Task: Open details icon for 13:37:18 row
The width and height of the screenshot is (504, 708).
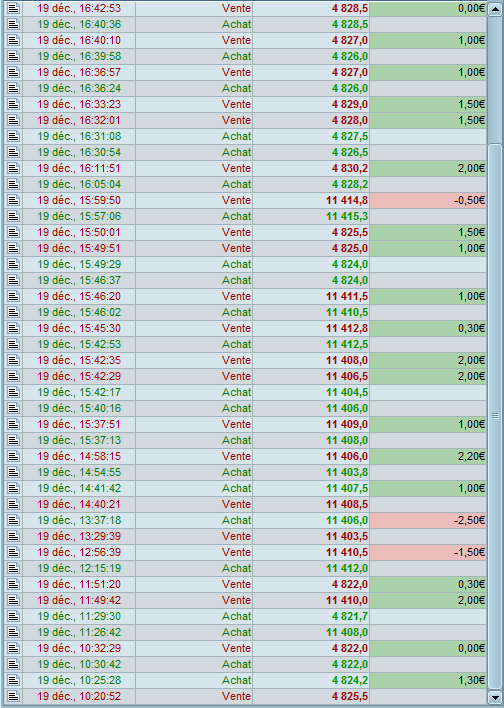Action: 14,520
